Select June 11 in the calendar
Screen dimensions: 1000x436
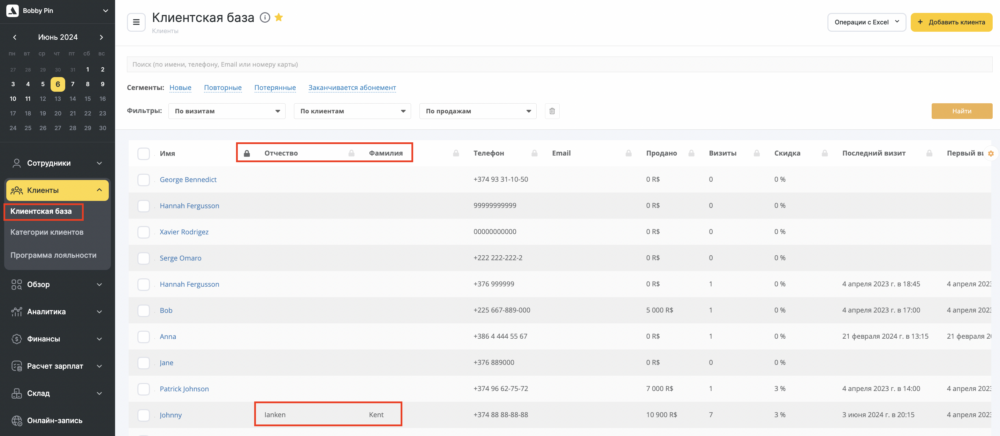click(27, 99)
